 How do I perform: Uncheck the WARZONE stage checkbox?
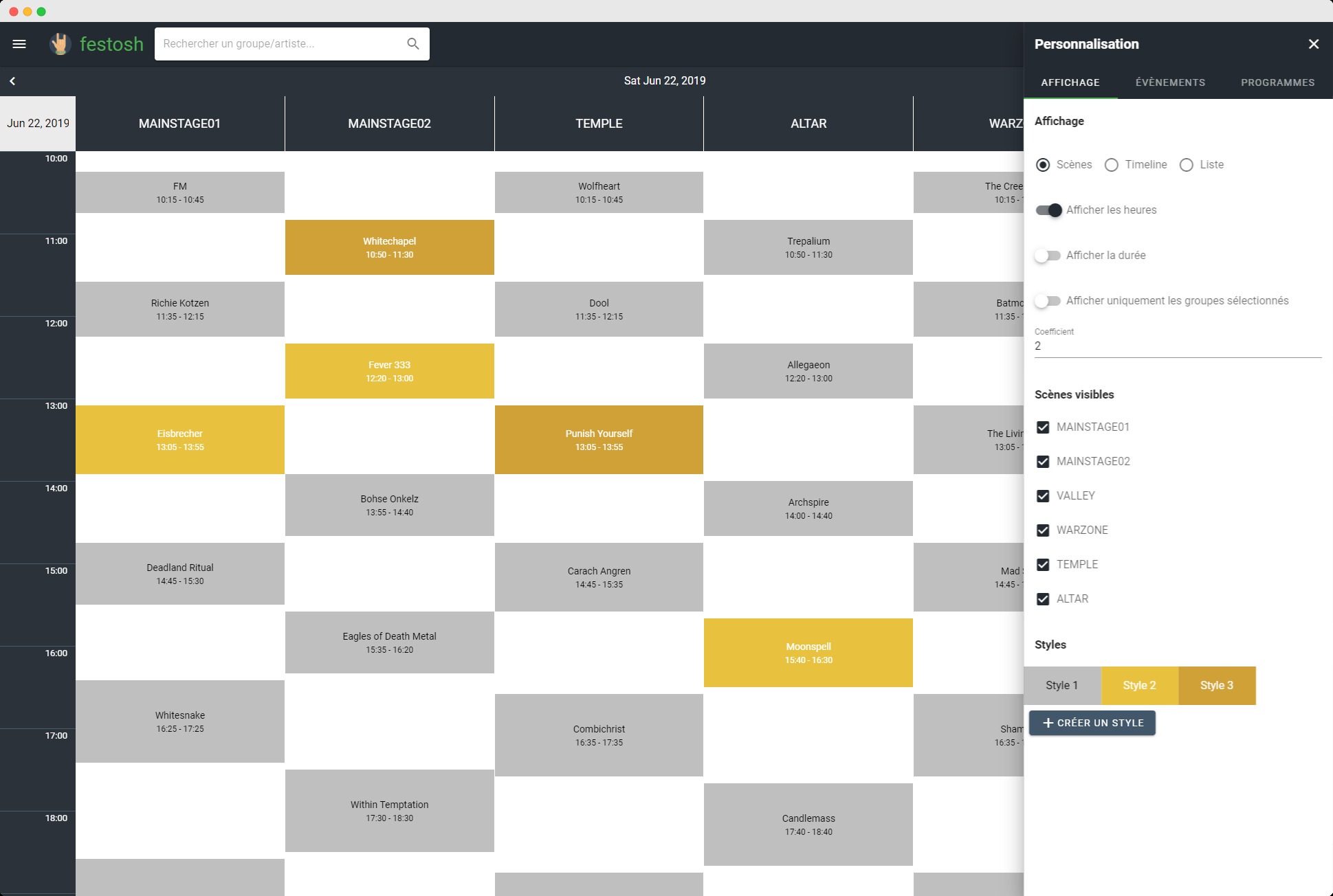(x=1043, y=530)
